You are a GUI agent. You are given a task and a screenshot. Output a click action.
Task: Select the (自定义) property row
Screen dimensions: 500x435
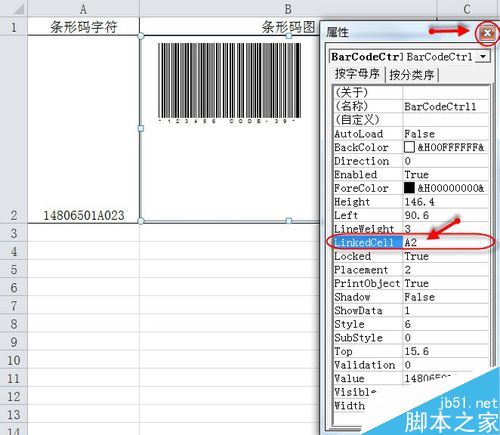411,120
